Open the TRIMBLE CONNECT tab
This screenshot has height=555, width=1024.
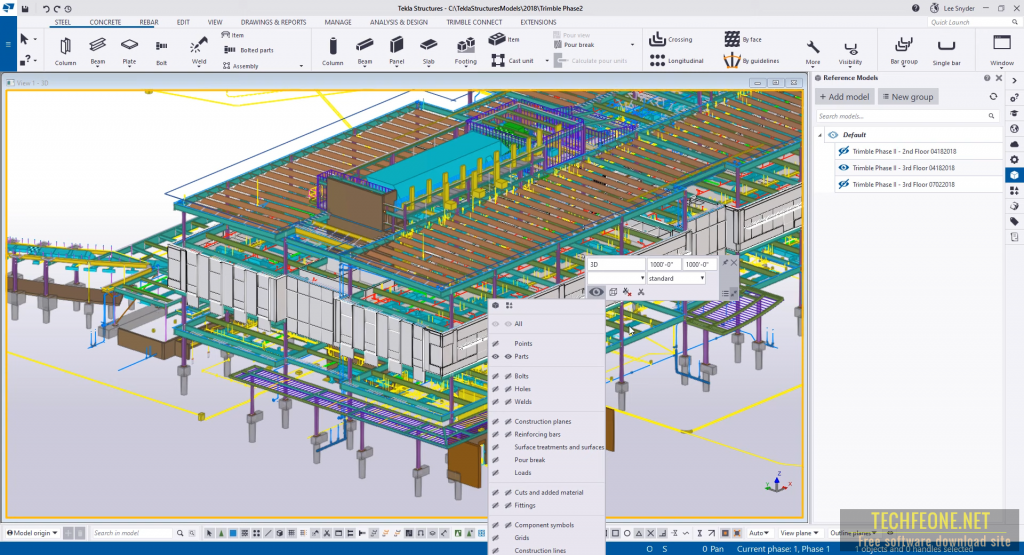pyautogui.click(x=474, y=22)
